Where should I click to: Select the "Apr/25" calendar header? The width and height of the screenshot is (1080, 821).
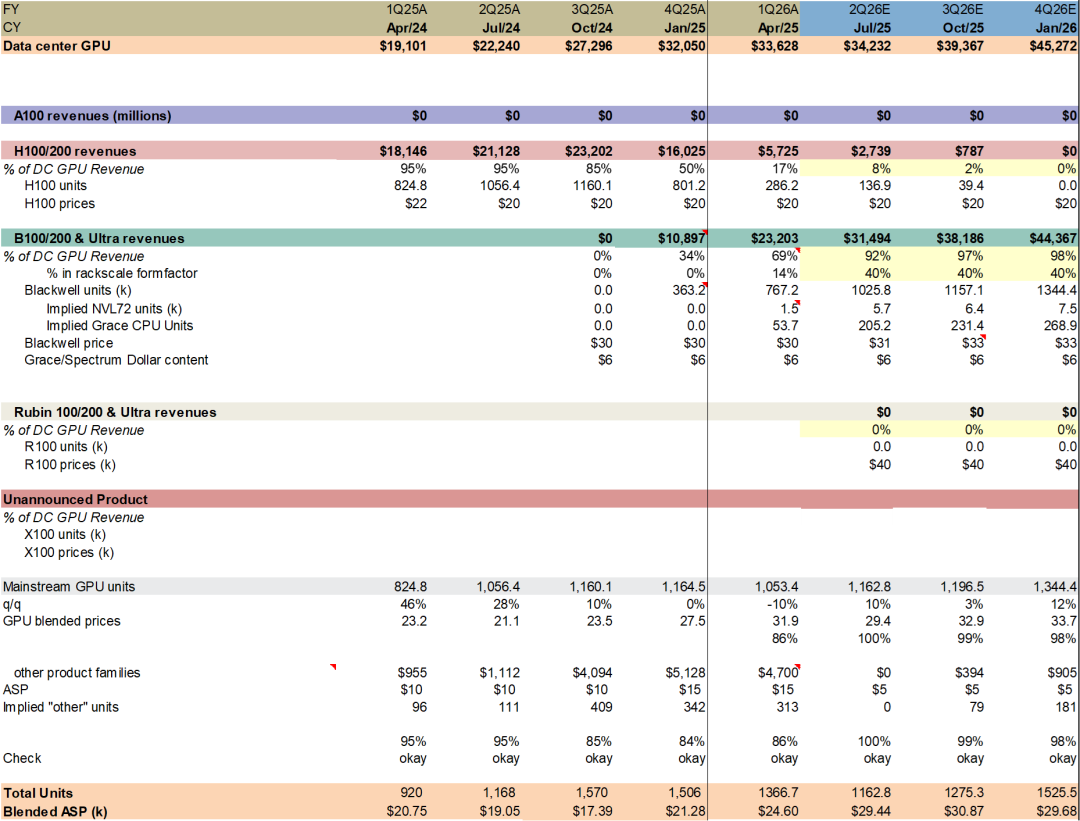click(x=778, y=28)
